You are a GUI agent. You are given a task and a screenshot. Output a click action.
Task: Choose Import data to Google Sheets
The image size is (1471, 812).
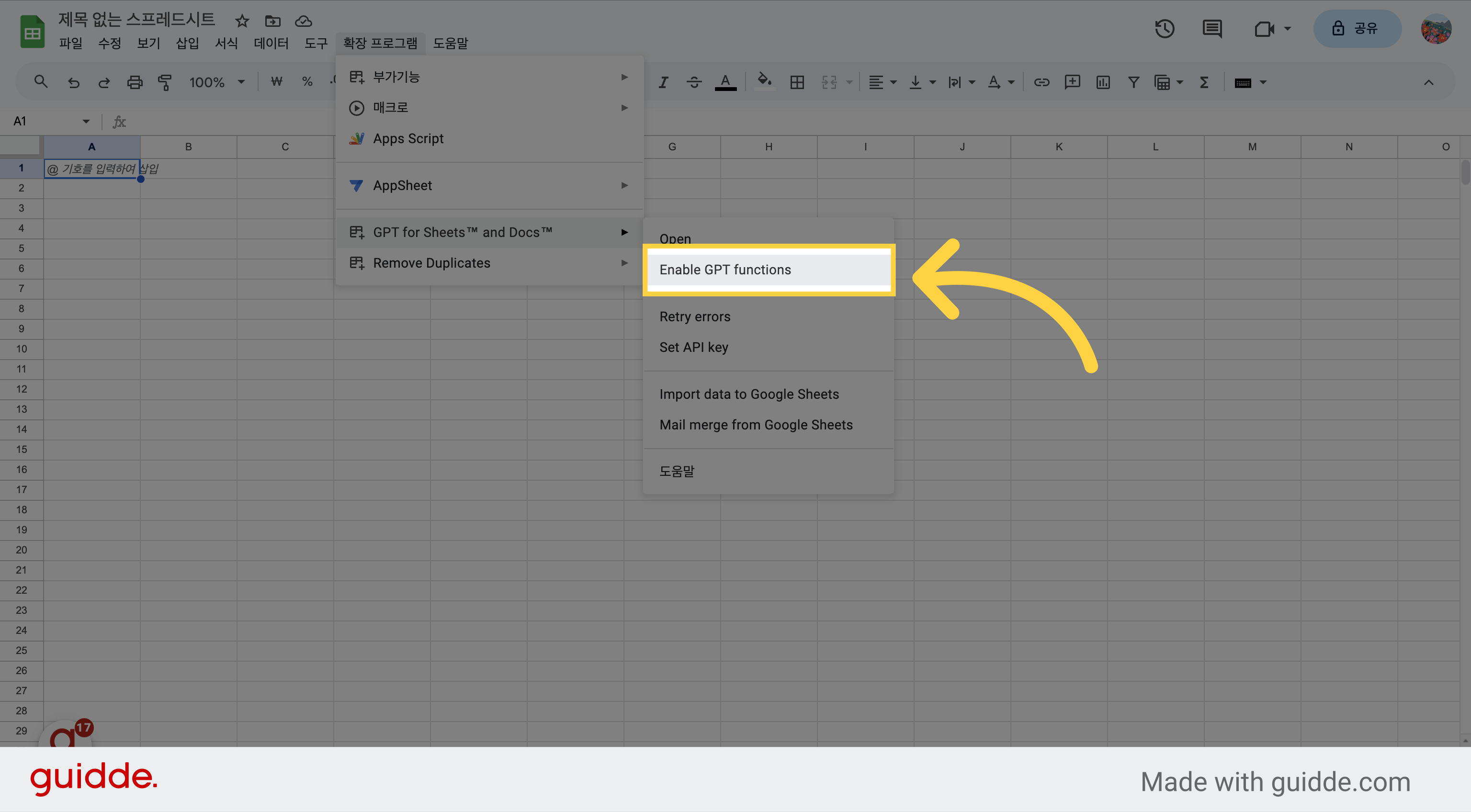pos(769,395)
